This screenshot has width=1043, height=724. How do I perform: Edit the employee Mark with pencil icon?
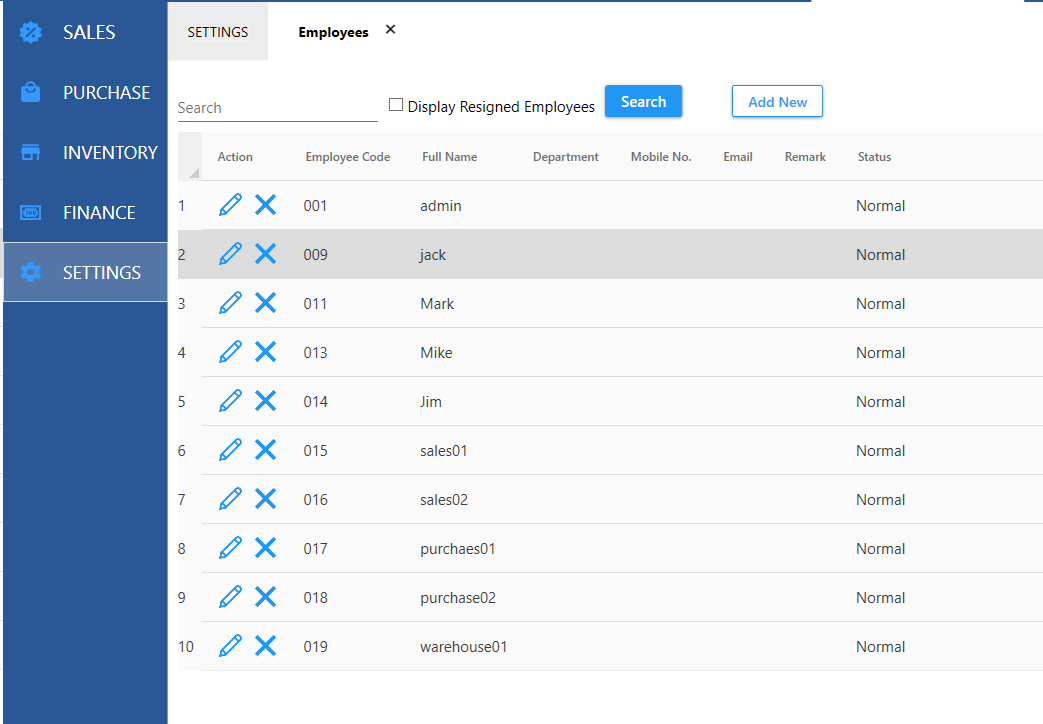coord(230,304)
